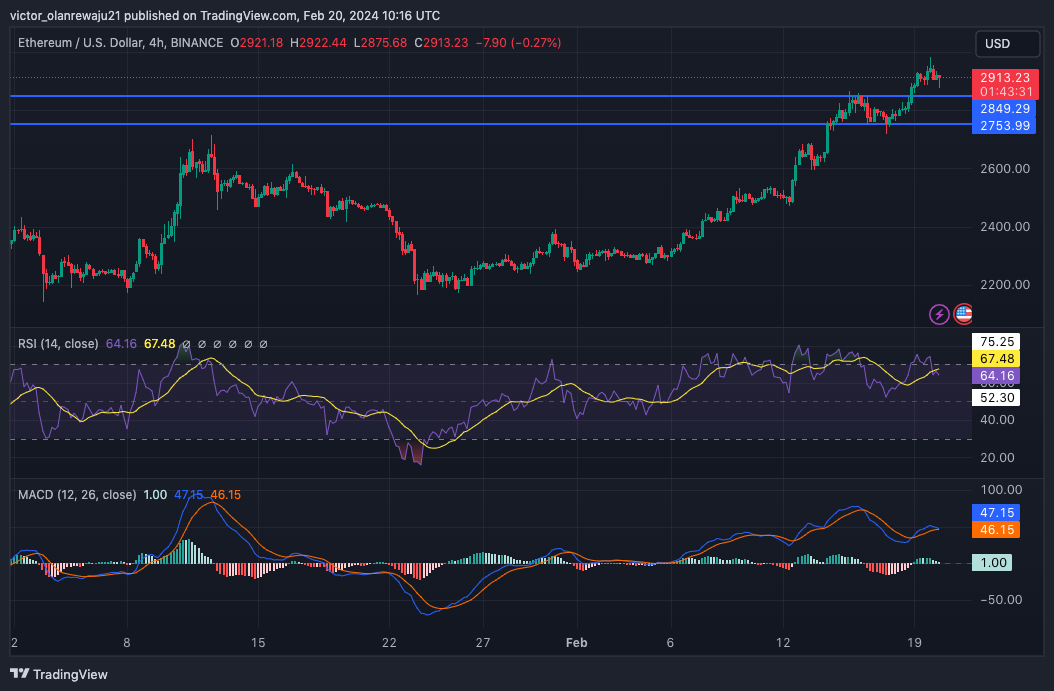Open the RSI (14, close) indicator legend
1054x691 pixels.
[x=58, y=343]
